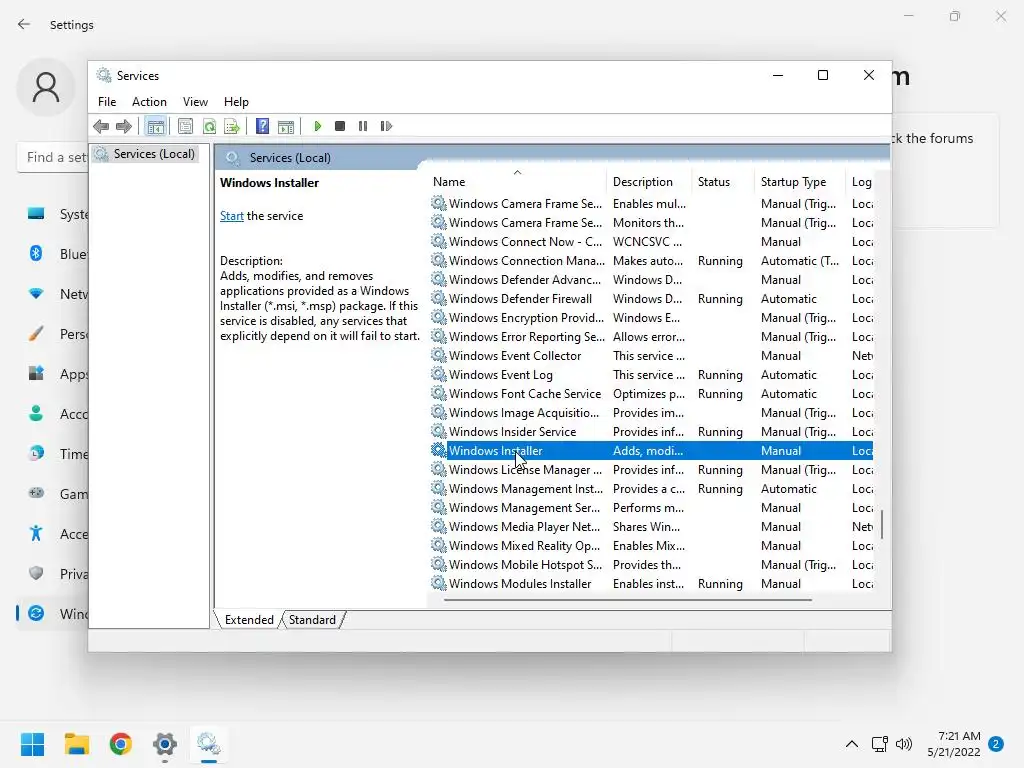Click the vertical scrollbar in services list
Viewport: 1024px width, 768px height.
pyautogui.click(x=882, y=524)
